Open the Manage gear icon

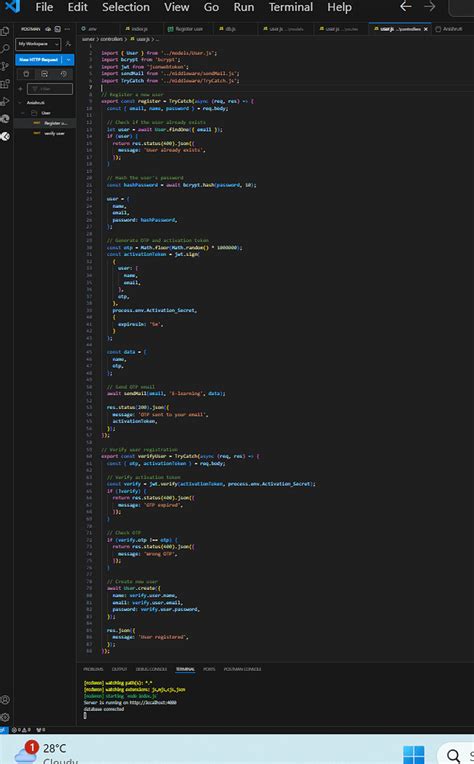click(5, 717)
